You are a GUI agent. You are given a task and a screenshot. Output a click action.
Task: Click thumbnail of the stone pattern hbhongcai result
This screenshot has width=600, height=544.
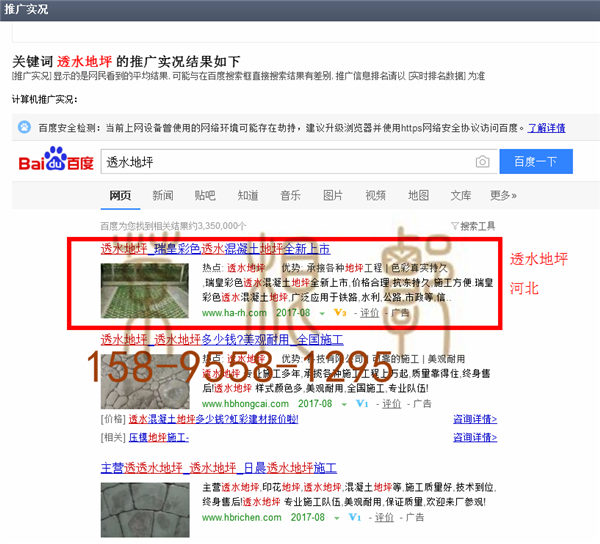[x=145, y=381]
